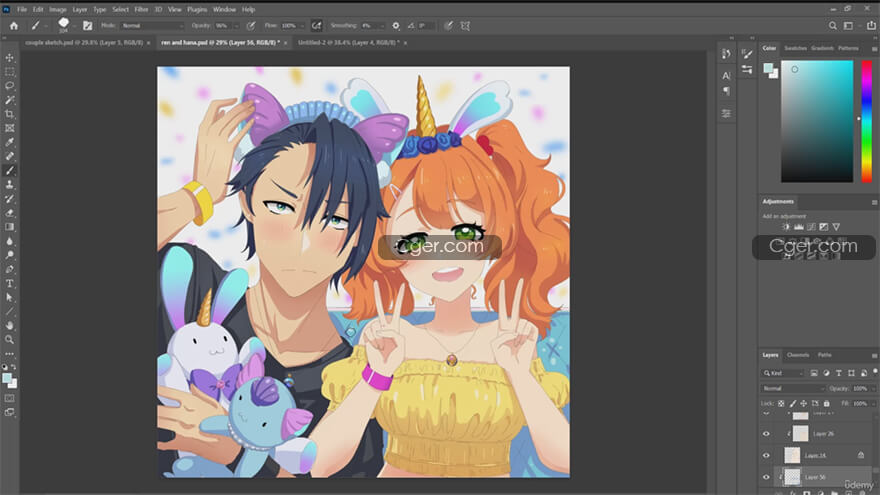Screen dimensions: 880x495
Task: Open the Paragraph panel icon in dock
Action: tap(726, 91)
